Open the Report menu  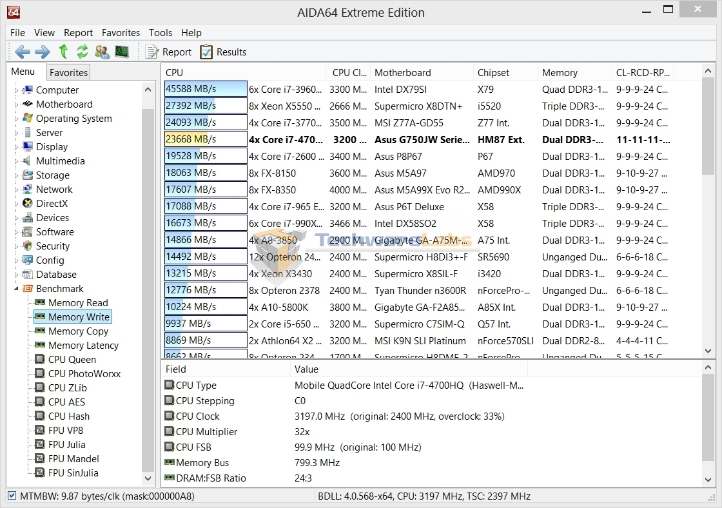point(78,33)
